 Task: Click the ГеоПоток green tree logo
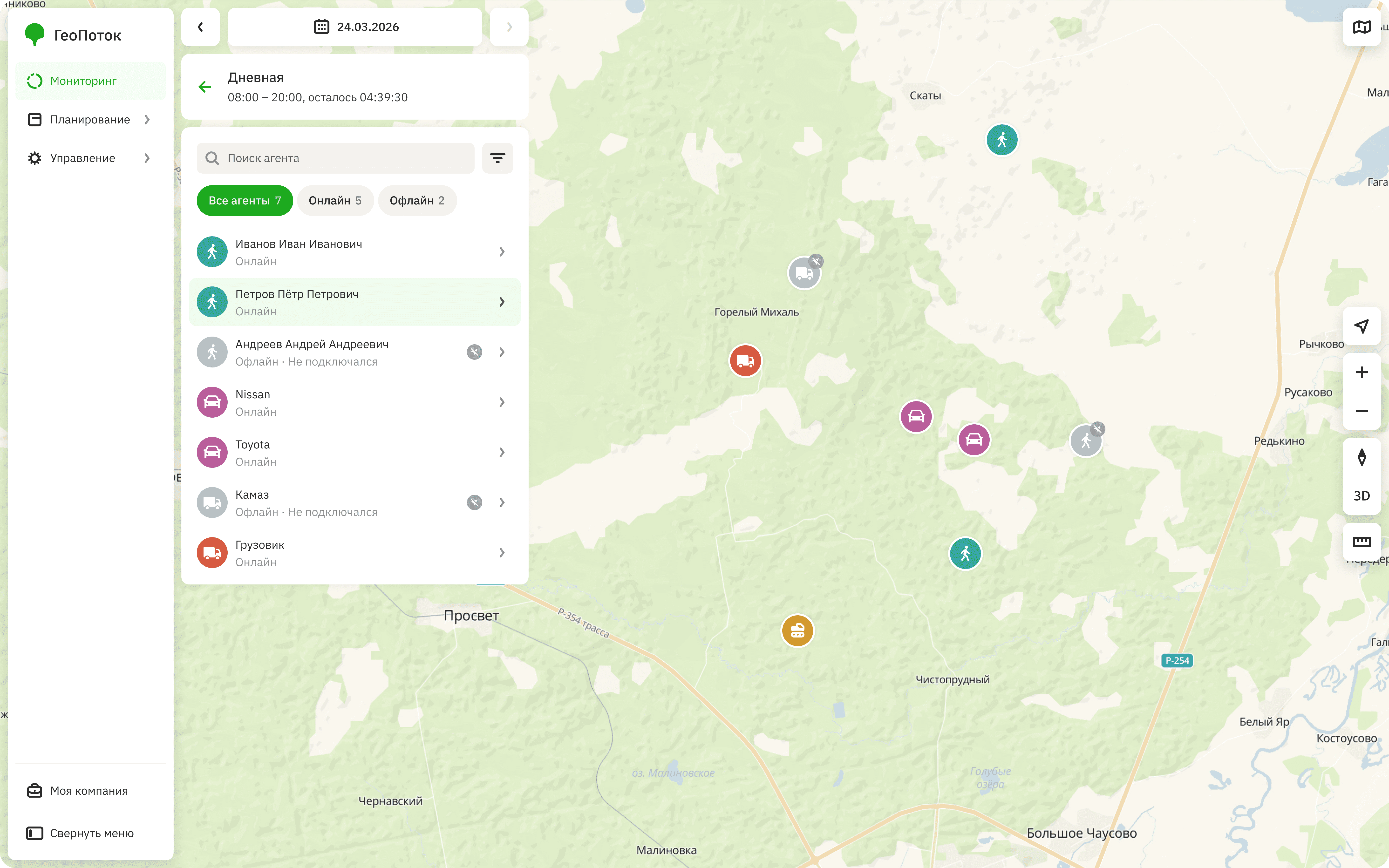coord(35,34)
